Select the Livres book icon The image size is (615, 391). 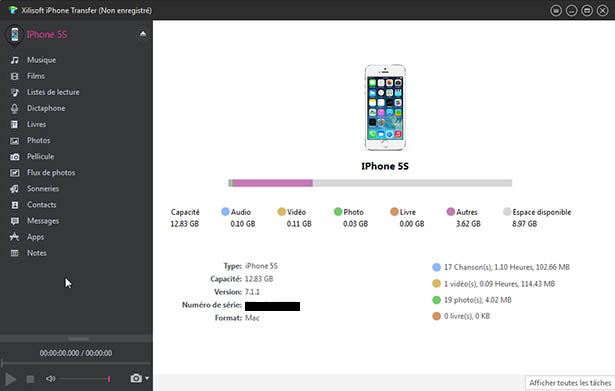pyautogui.click(x=15, y=124)
